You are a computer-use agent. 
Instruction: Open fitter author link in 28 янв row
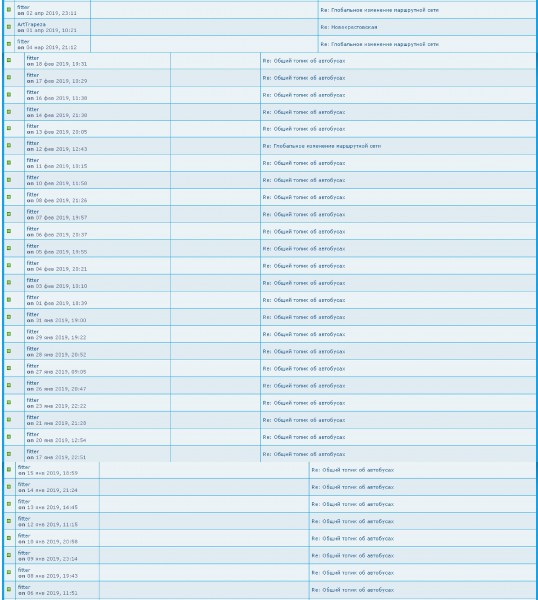pyautogui.click(x=33, y=349)
